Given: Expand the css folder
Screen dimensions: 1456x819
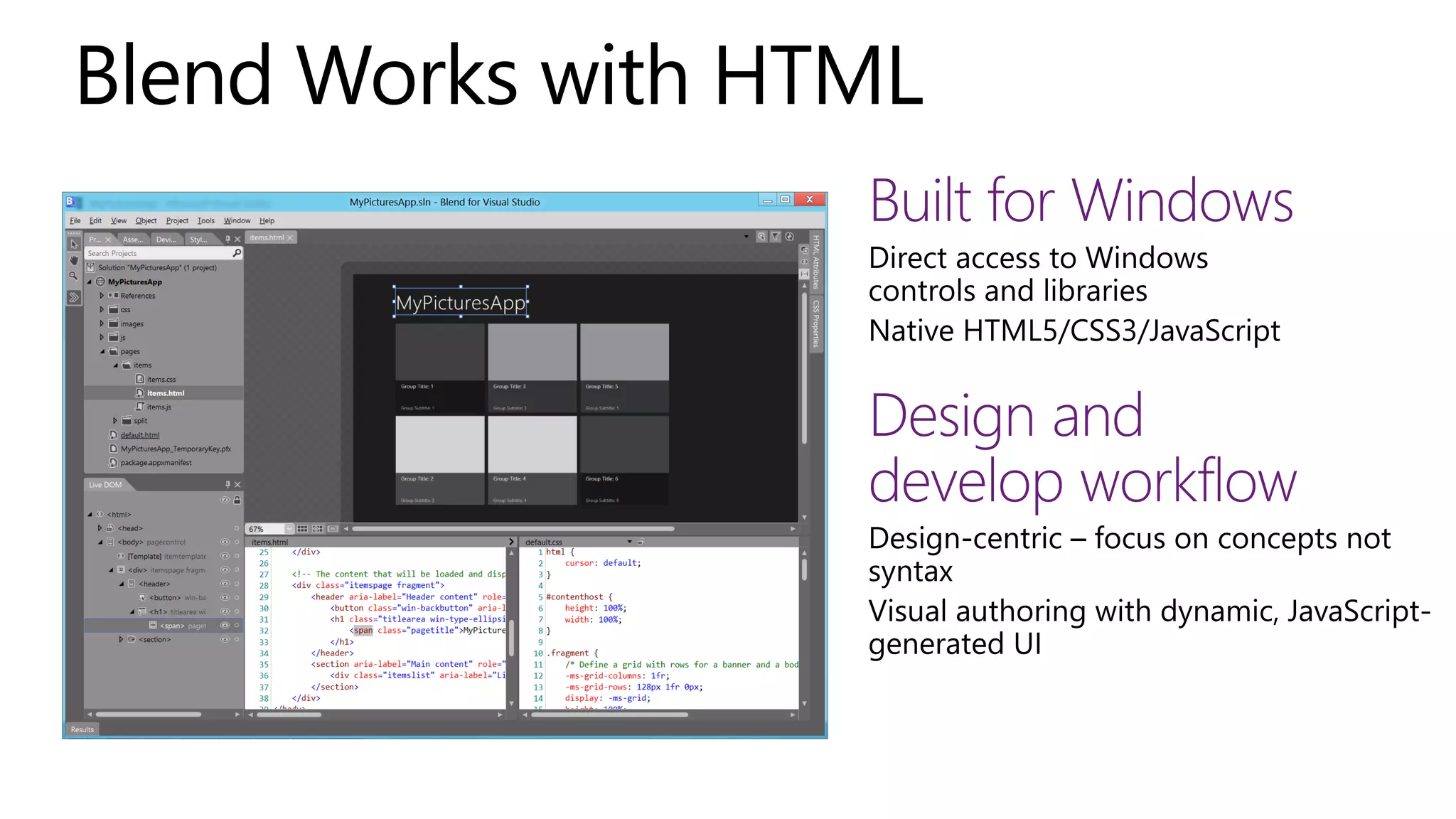Looking at the screenshot, I should pos(102,309).
